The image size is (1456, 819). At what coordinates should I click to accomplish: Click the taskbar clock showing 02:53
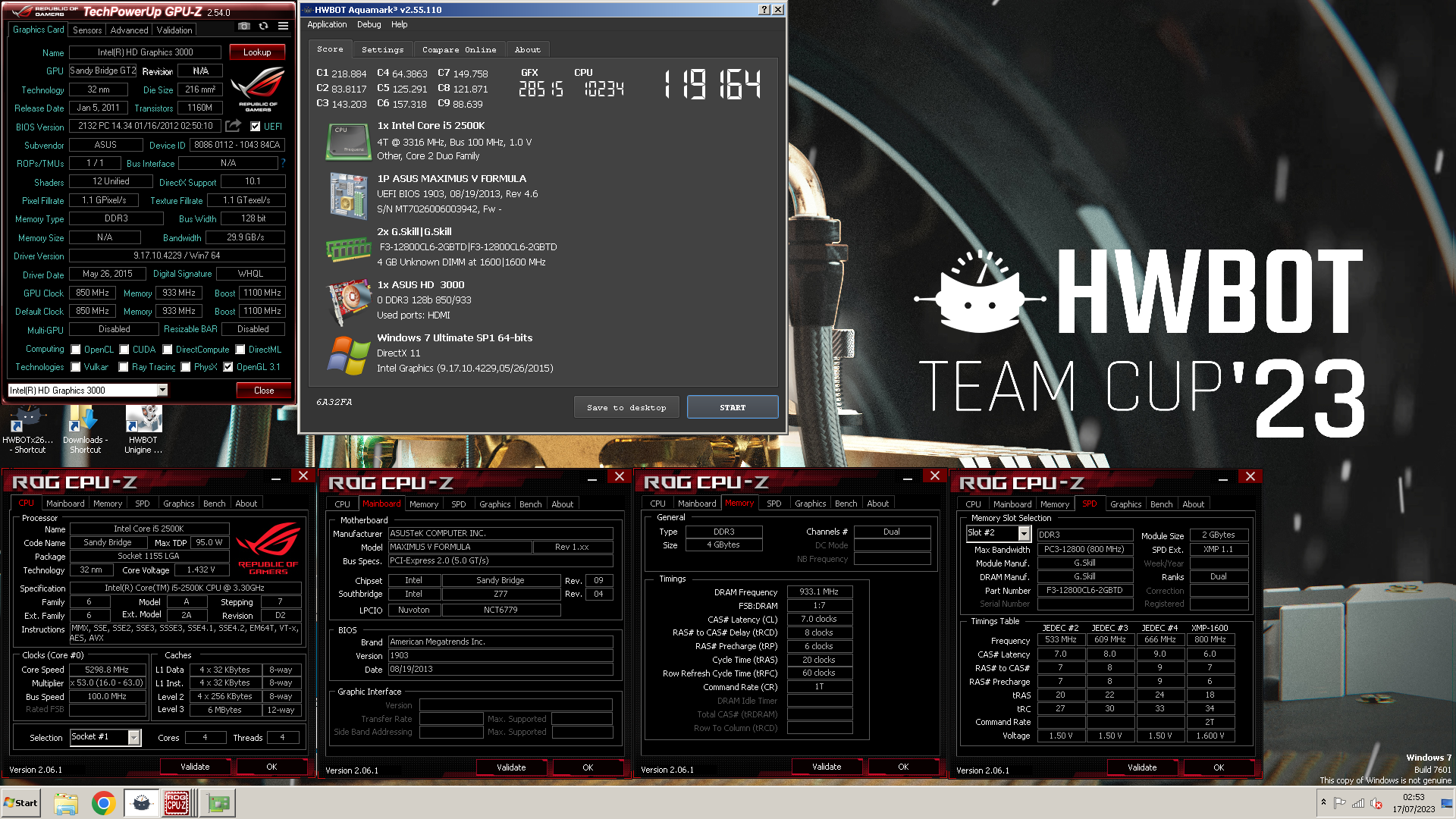[x=1414, y=803]
